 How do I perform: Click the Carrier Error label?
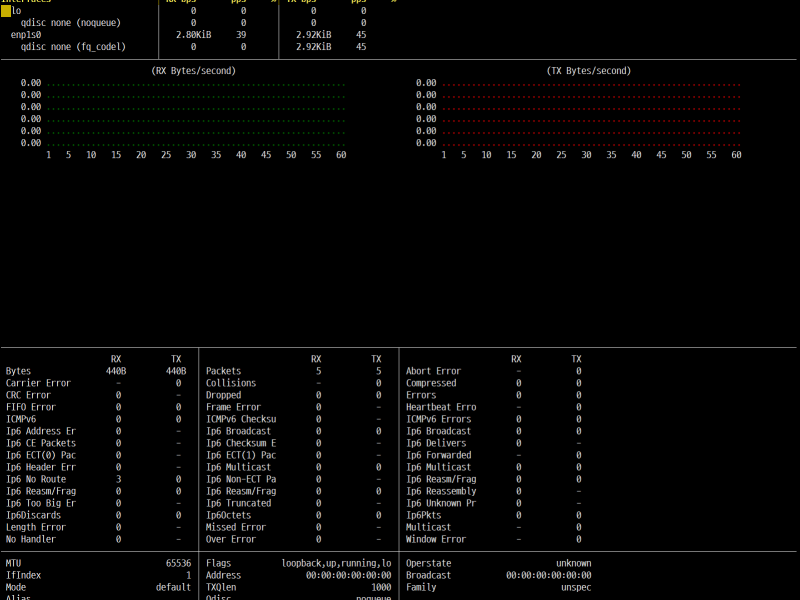(x=38, y=383)
